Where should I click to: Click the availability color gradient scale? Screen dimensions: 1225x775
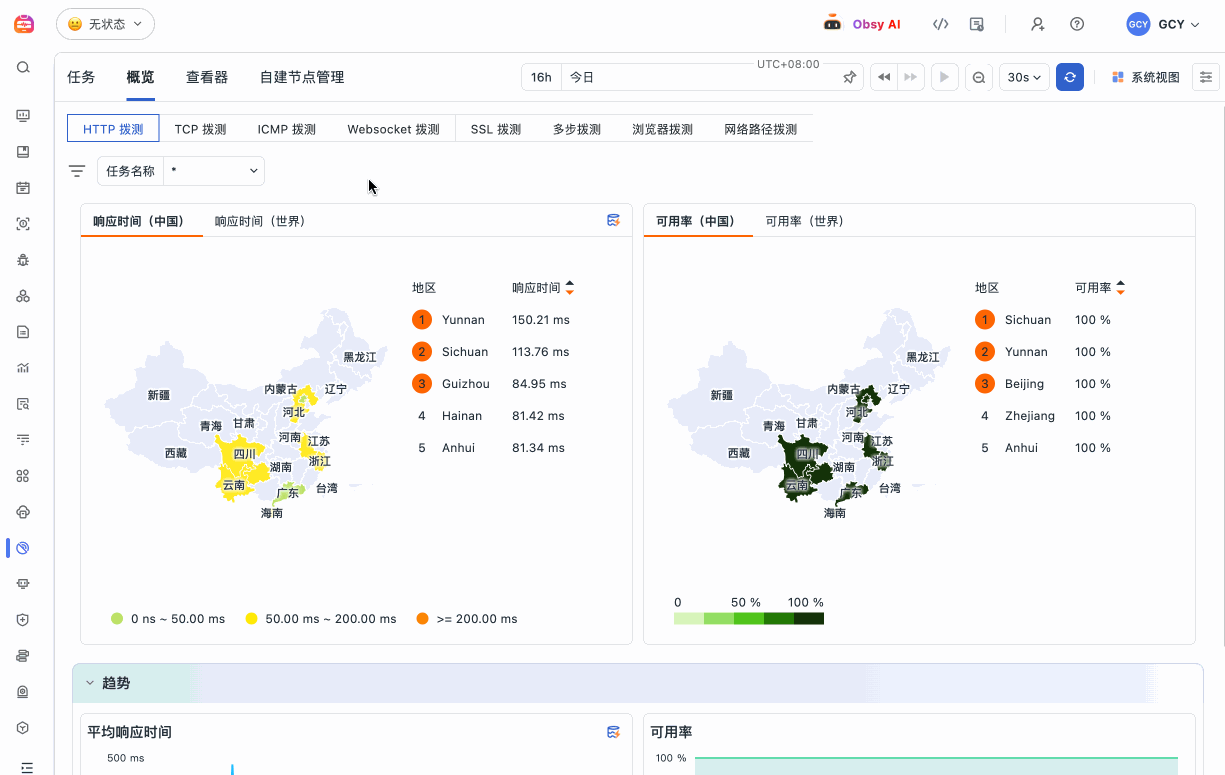(749, 619)
